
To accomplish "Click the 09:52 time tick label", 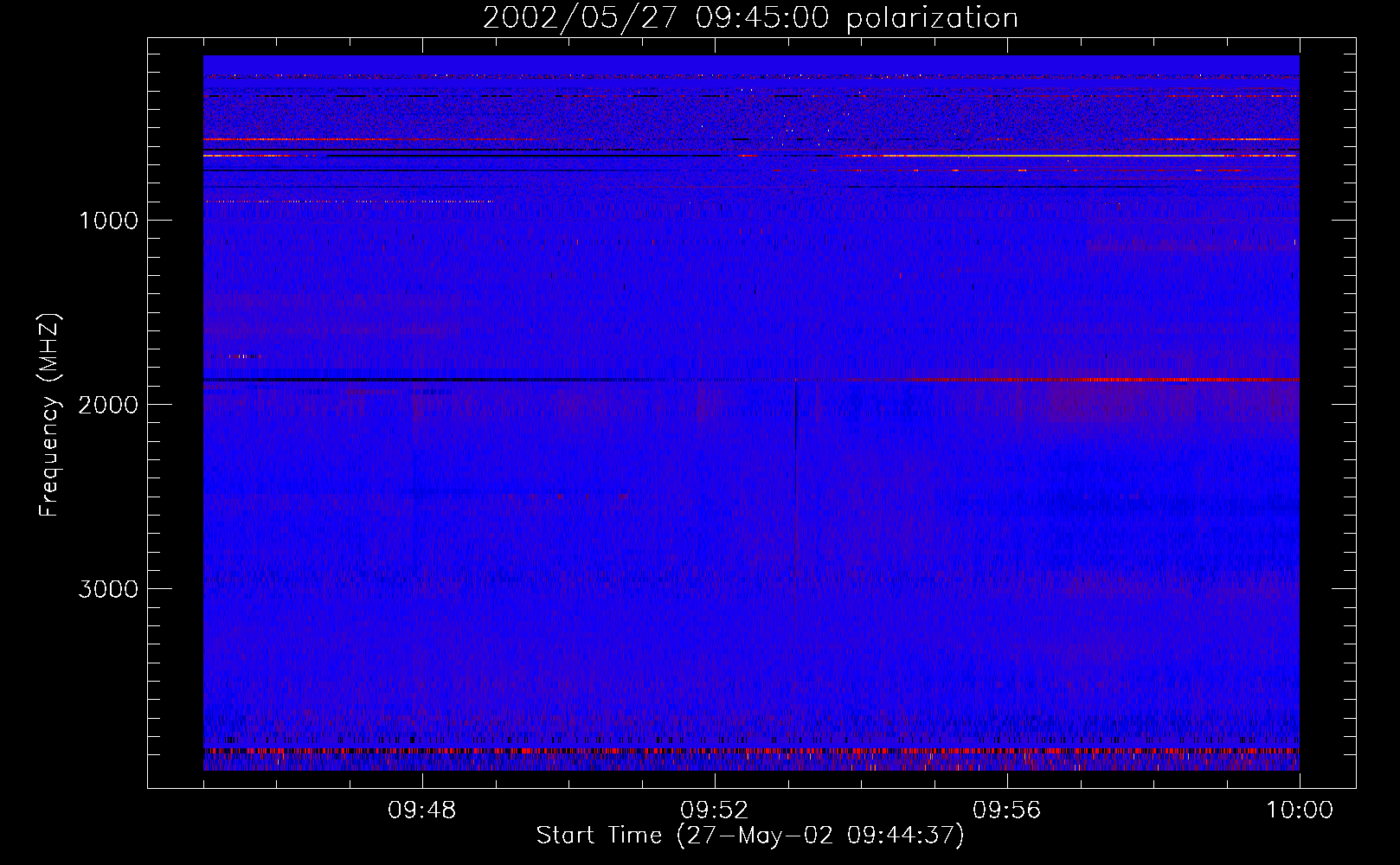I will pyautogui.click(x=715, y=811).
